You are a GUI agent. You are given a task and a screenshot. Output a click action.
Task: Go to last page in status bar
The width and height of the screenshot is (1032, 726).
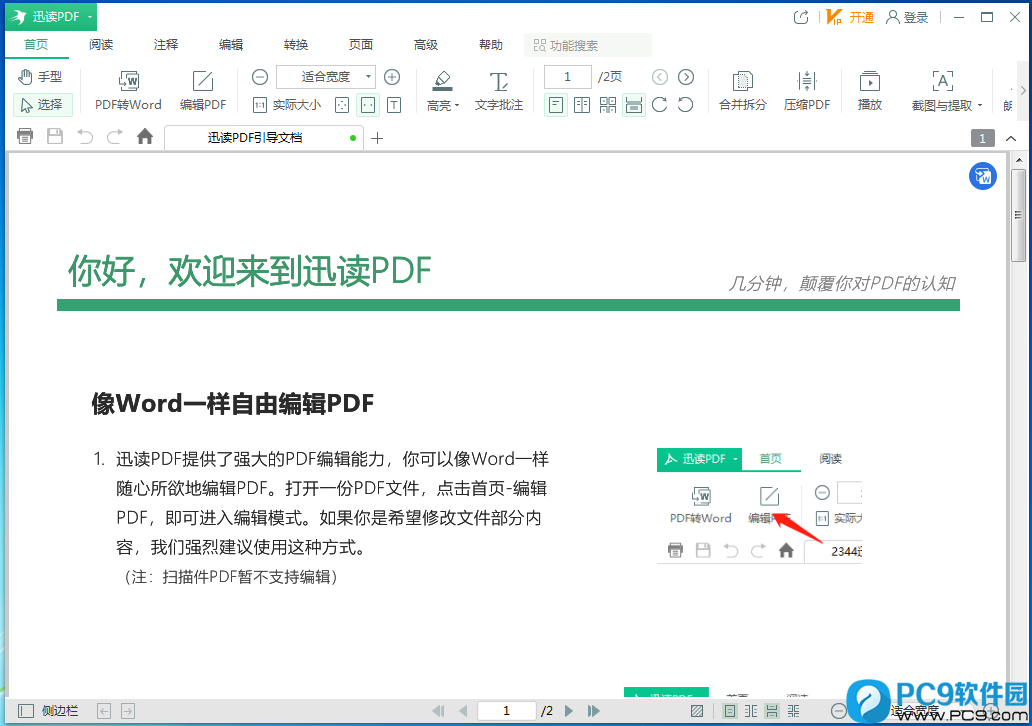click(594, 711)
